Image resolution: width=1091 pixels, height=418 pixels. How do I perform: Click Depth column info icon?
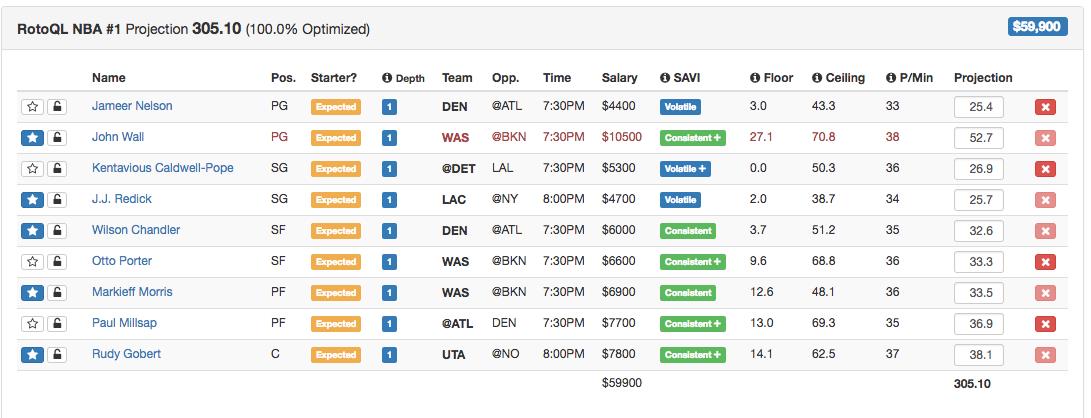tap(387, 78)
